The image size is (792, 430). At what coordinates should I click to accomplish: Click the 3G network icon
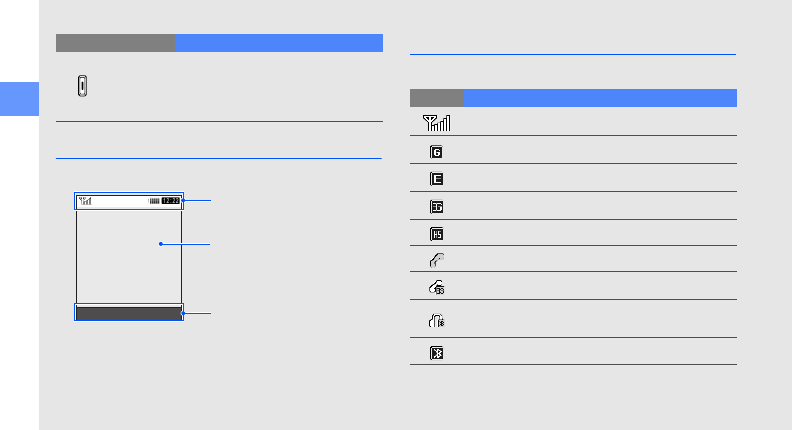[437, 207]
